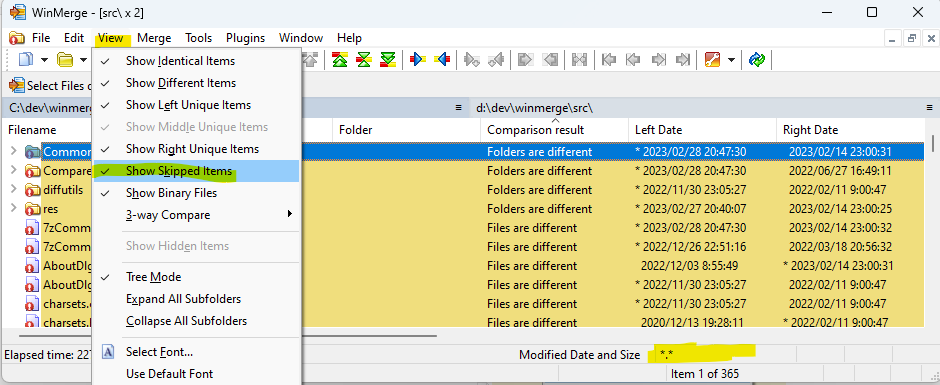
Task: Click the Copy All to Left icon
Action: coord(550,59)
